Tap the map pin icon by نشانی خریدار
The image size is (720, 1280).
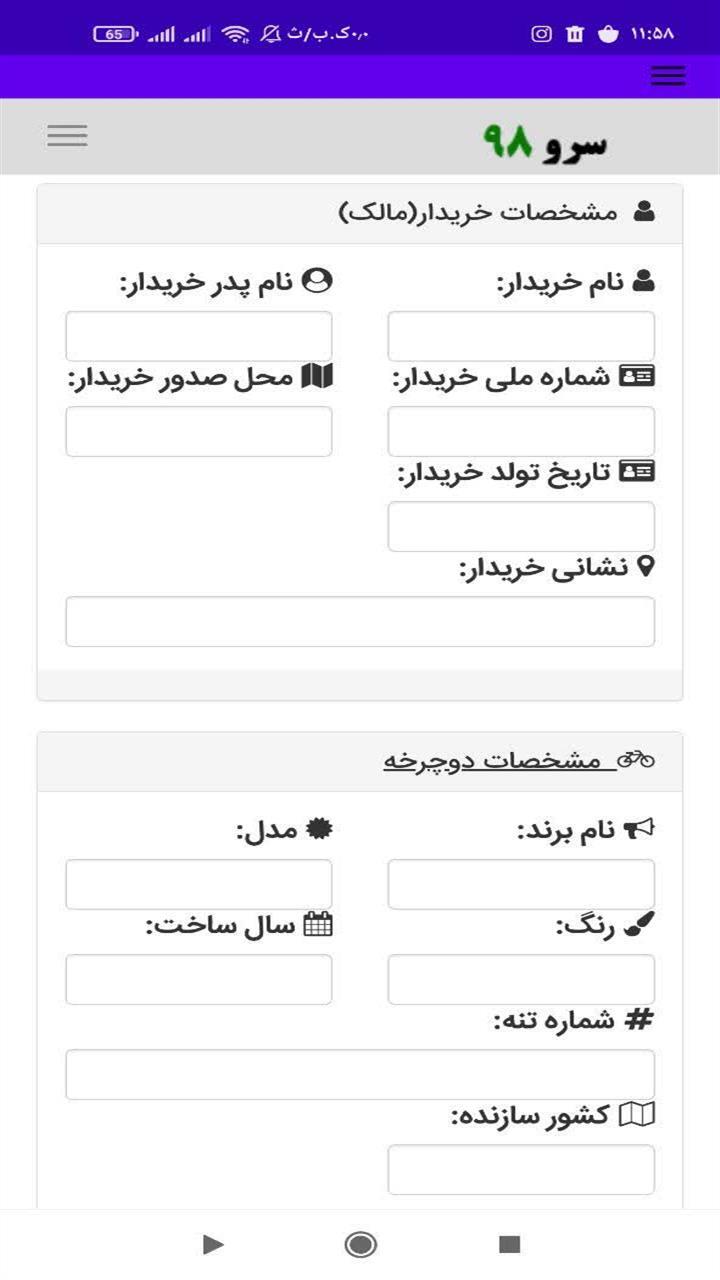tap(646, 567)
